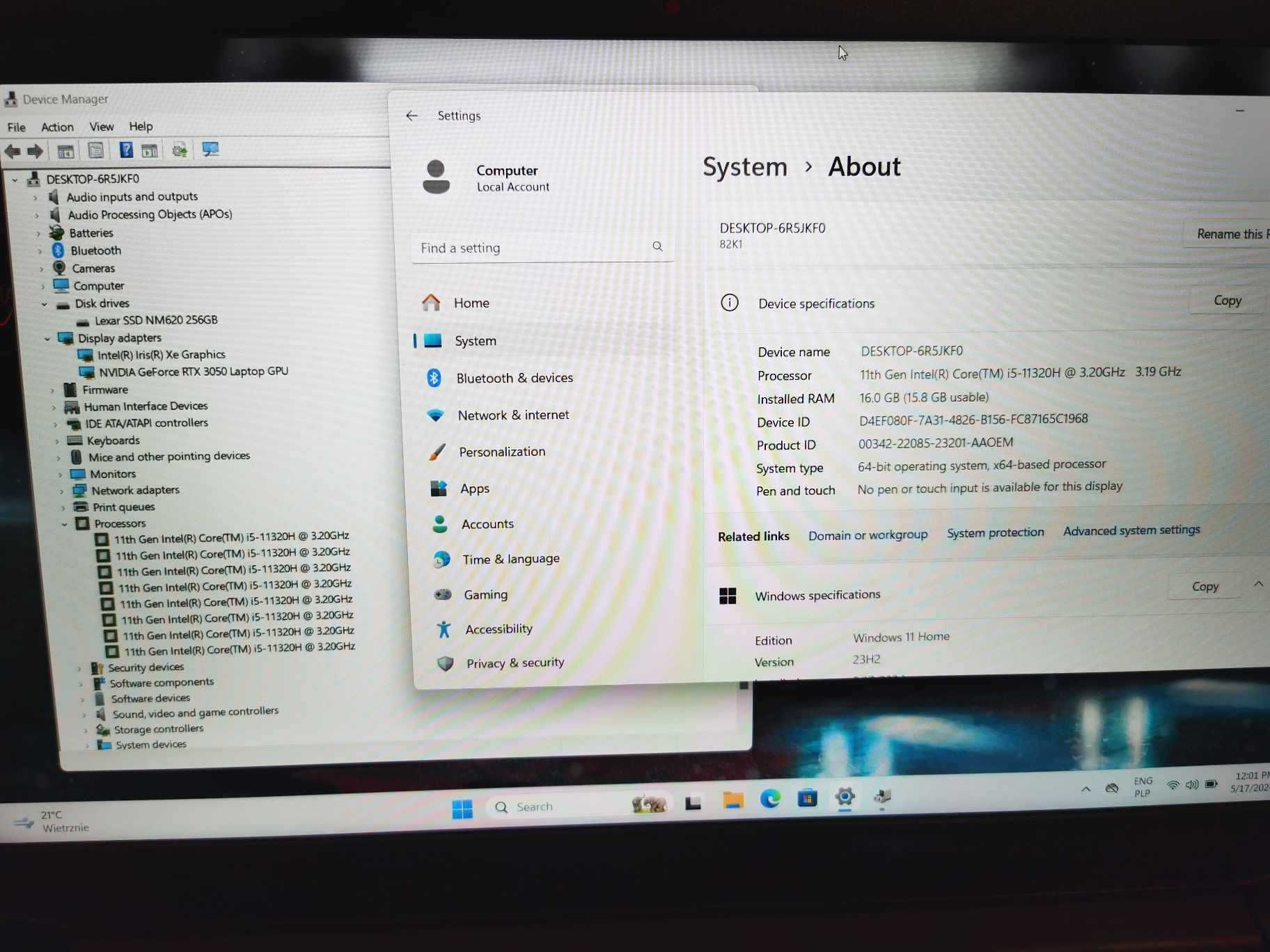This screenshot has width=1270, height=952.
Task: Open Advanced system settings link
Action: [x=1131, y=530]
